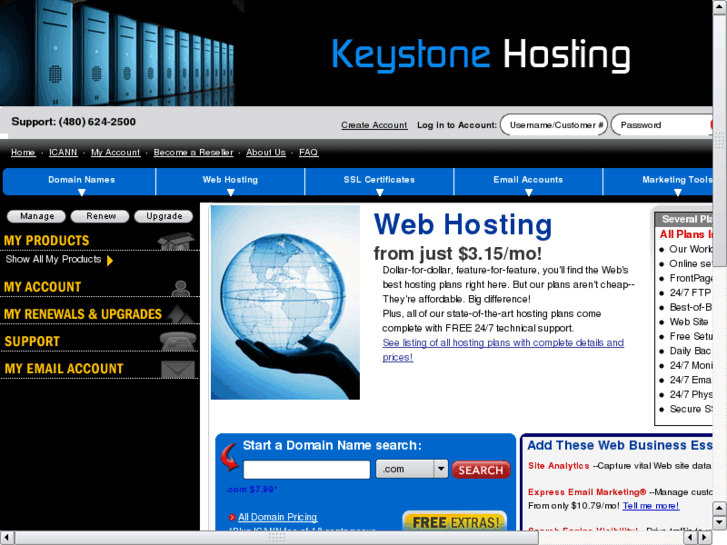This screenshot has height=545, width=727.
Task: Click the 'Log In to Account:' label
Action: point(457,125)
